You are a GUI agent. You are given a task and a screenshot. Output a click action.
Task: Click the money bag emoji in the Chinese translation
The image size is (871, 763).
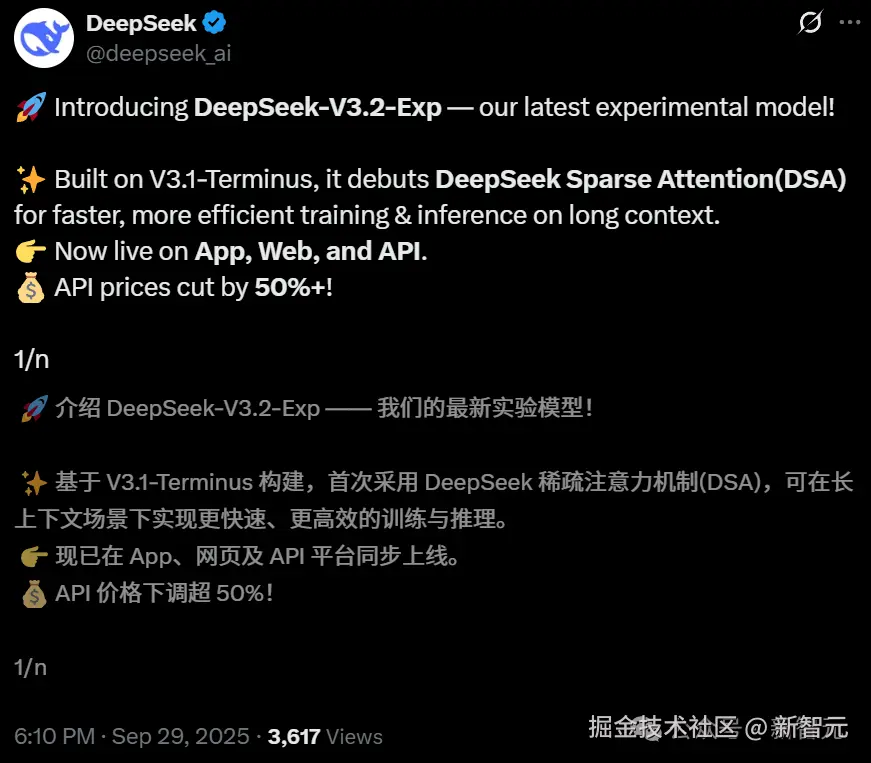coord(34,593)
